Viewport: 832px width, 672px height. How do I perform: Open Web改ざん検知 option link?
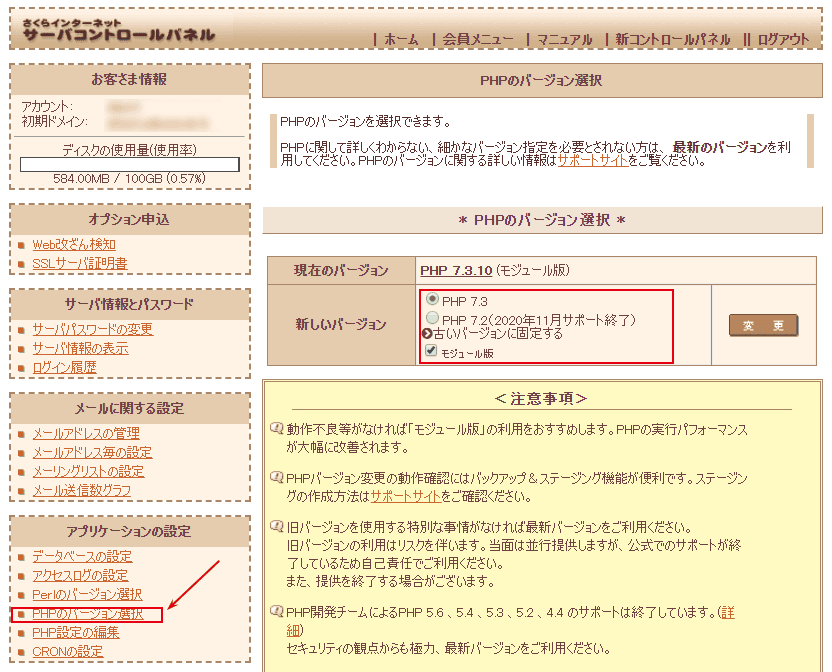pos(74,244)
